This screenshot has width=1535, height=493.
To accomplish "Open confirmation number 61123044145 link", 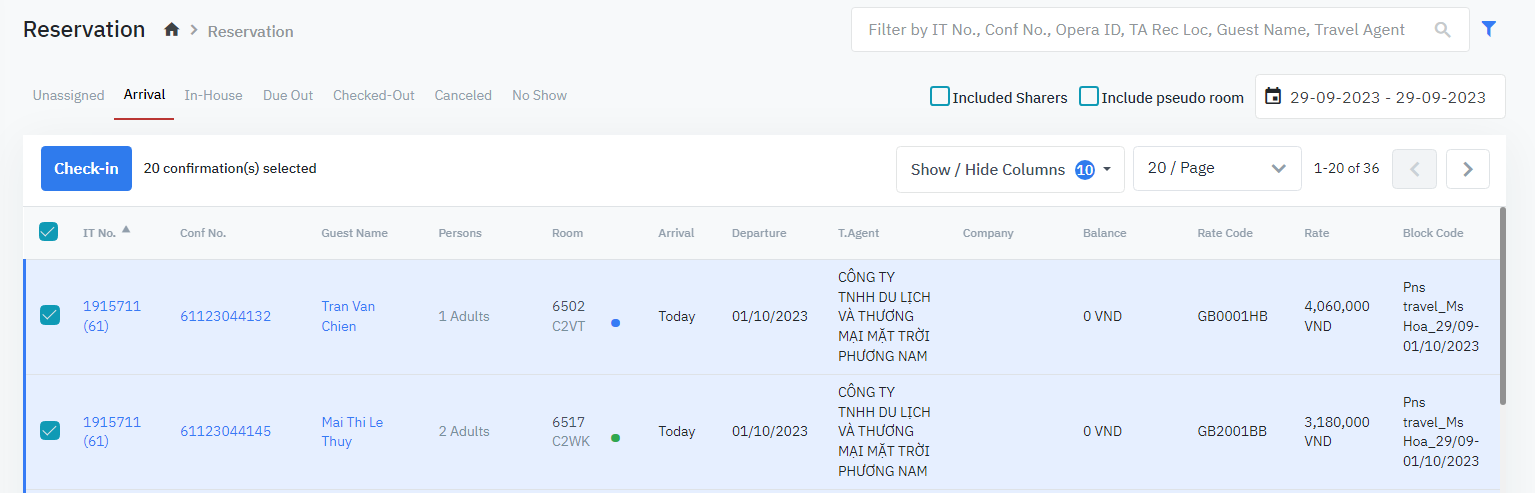I will point(225,432).
